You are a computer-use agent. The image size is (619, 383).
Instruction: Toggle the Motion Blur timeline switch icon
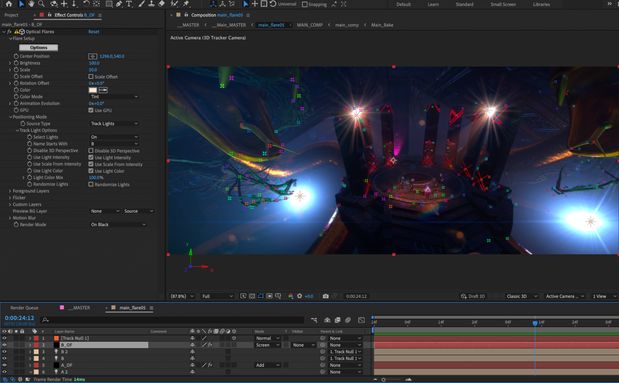[348, 320]
